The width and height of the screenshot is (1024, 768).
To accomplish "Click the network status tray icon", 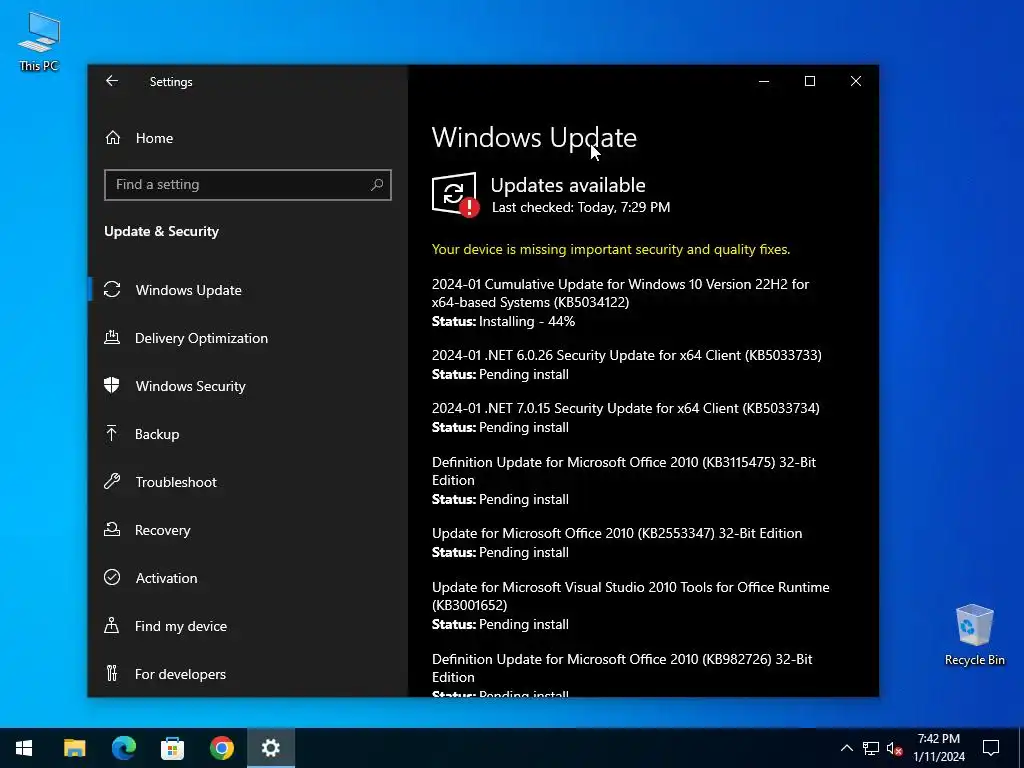I will coord(871,748).
